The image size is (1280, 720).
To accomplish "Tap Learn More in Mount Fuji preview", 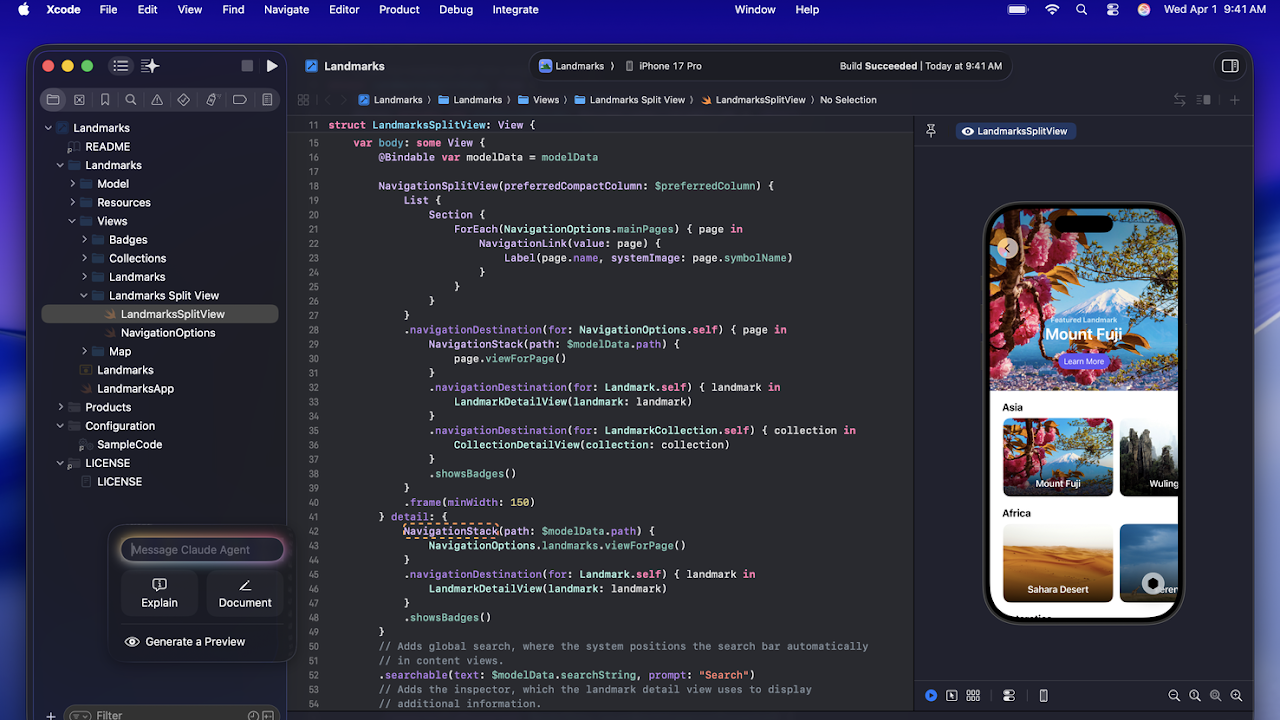I will pos(1083,362).
